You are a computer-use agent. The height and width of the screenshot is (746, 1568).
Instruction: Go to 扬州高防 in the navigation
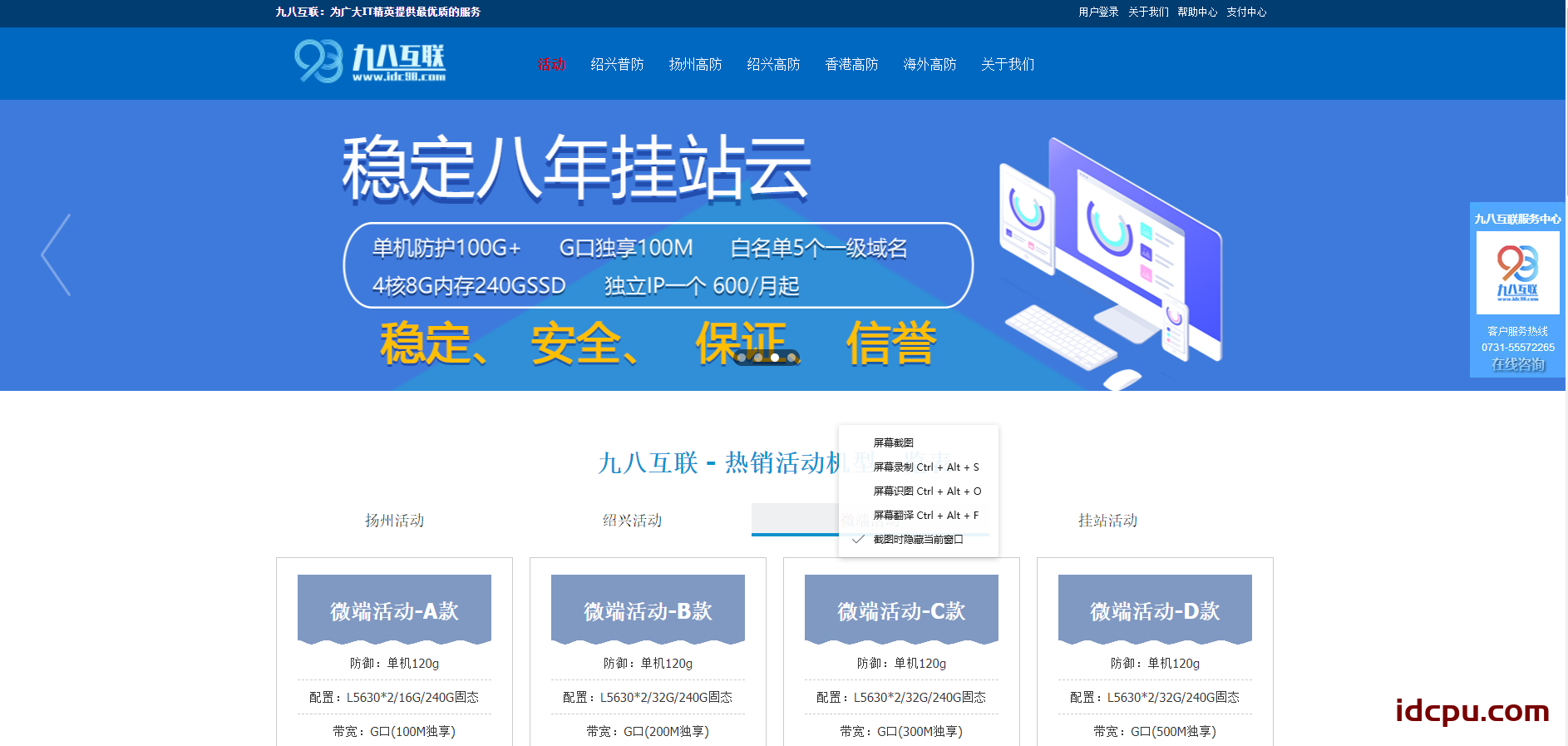tap(695, 64)
